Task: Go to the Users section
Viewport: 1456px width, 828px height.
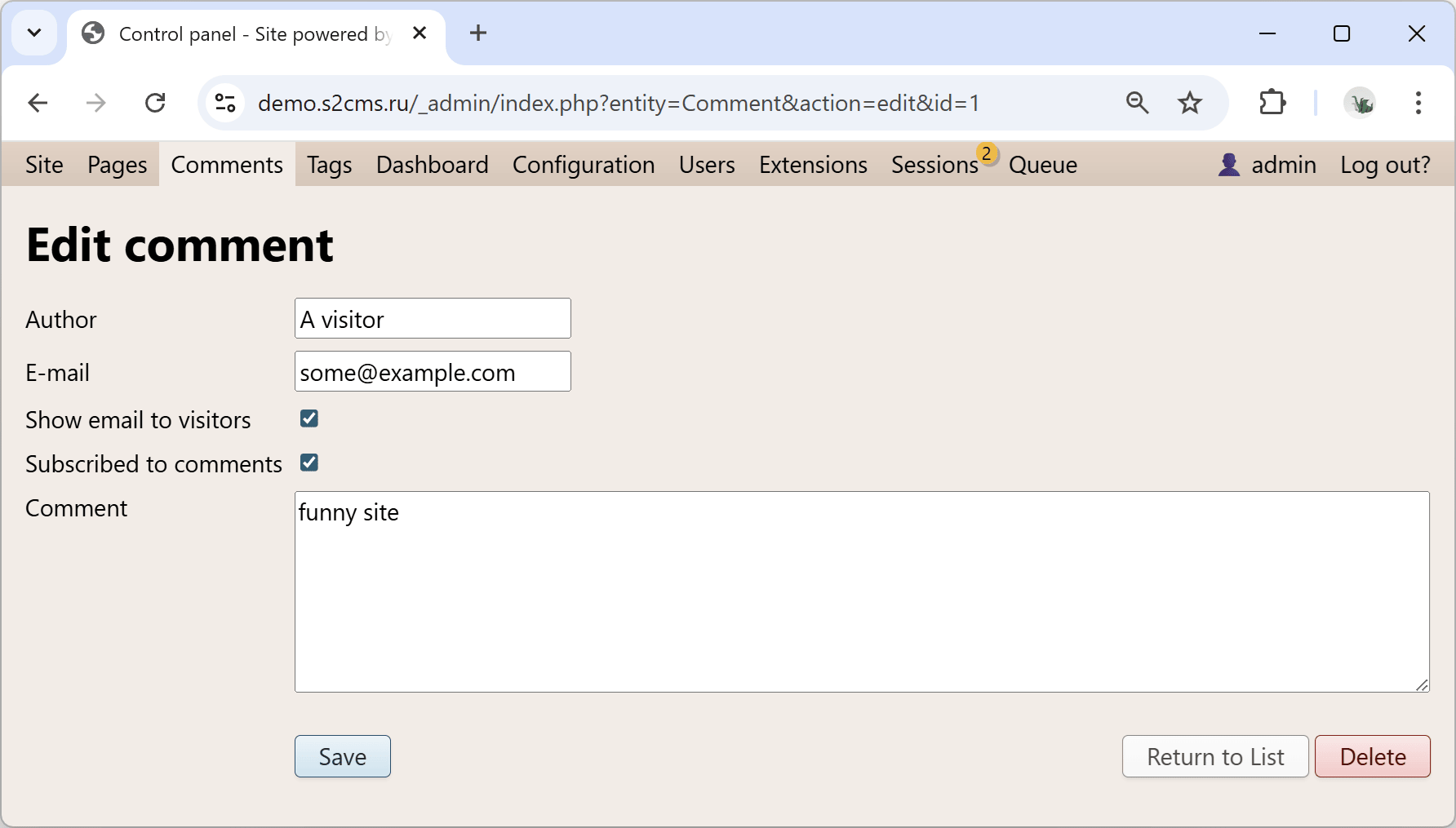Action: click(707, 165)
